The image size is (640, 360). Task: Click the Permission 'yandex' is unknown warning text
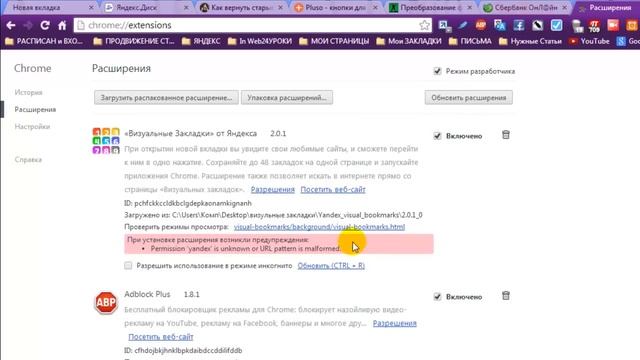pos(246,249)
